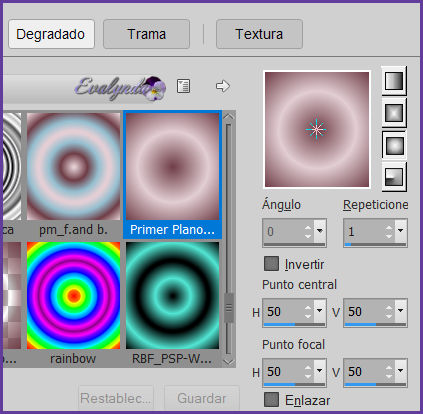This screenshot has width=423, height=414.
Task: Click up arrow of gradient list scrollbar
Action: 228,117
